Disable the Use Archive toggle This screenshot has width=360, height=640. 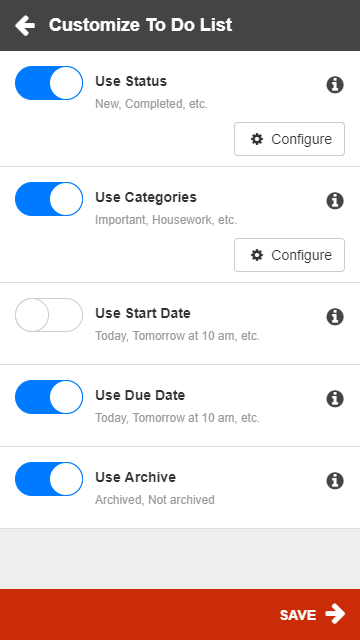49,479
